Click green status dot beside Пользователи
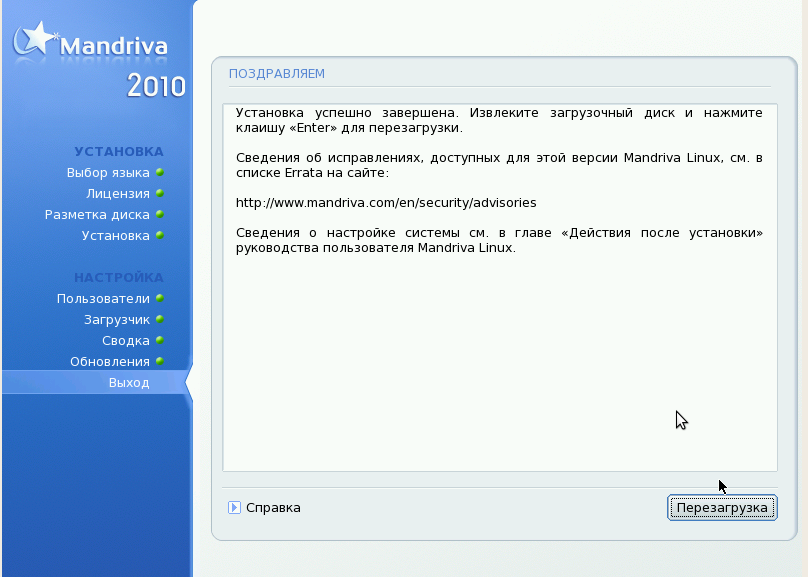The height and width of the screenshot is (577, 808). [x=160, y=298]
